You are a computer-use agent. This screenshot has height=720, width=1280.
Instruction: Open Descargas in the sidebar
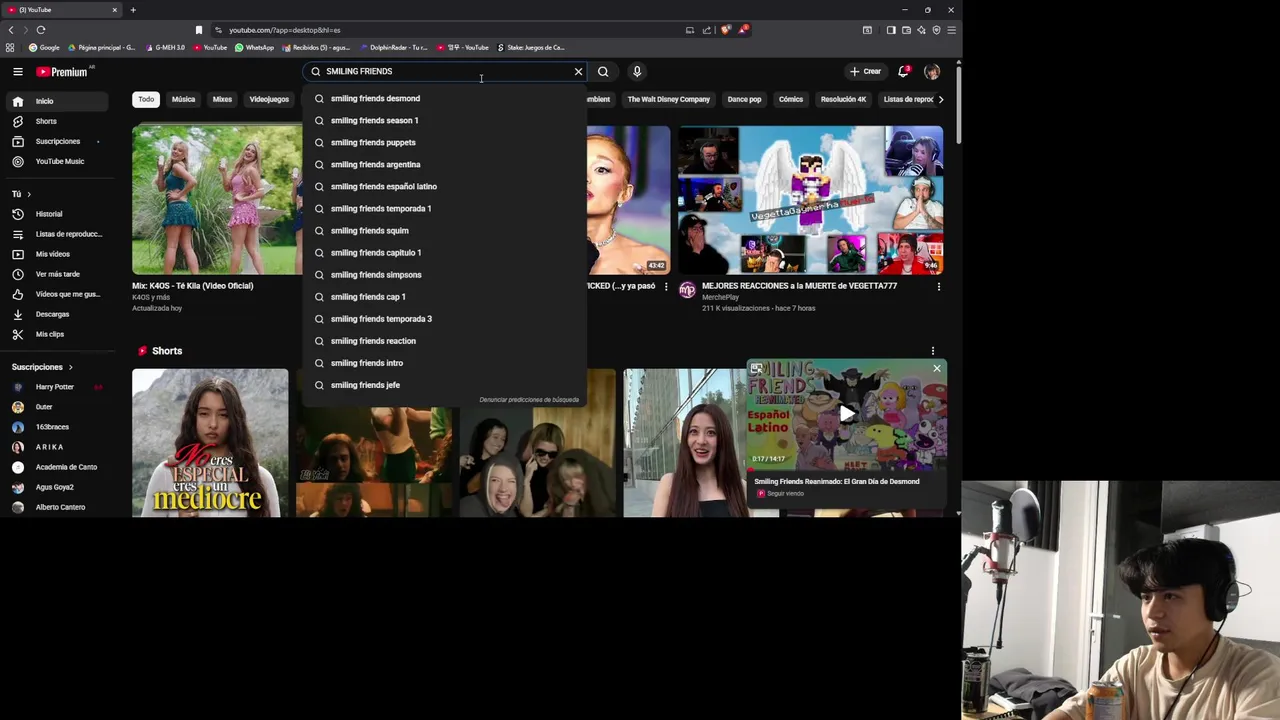(56, 314)
